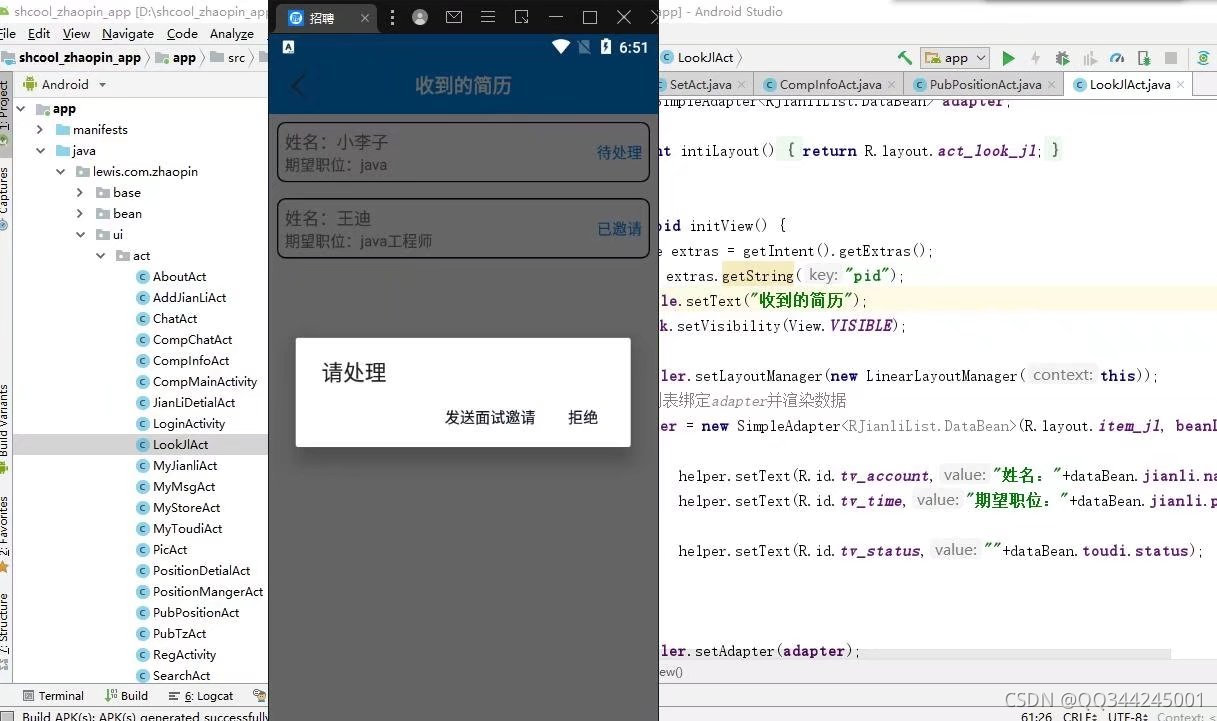Open the Edit menu
The height and width of the screenshot is (721, 1217).
click(x=39, y=34)
